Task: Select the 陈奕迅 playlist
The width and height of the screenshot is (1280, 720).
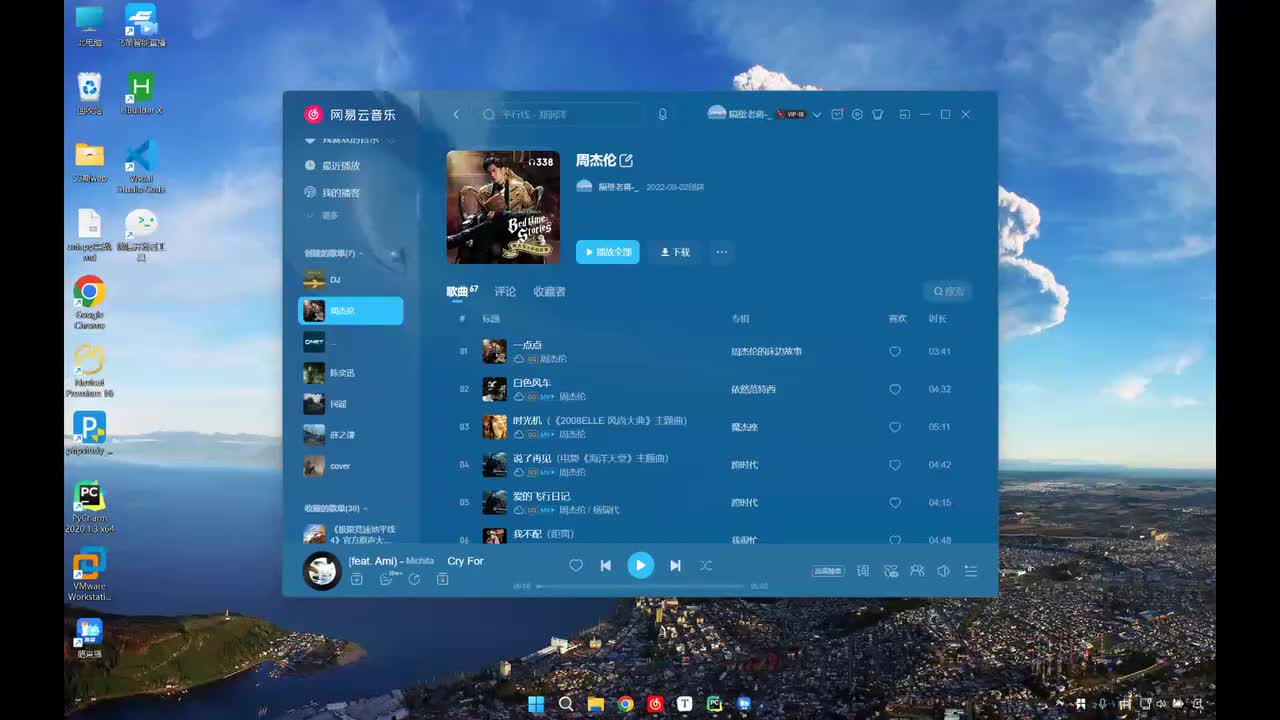Action: click(351, 373)
